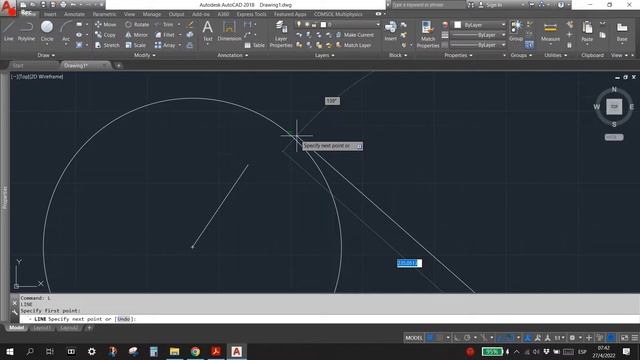Click the Mirror tool
Image resolution: width=640 pixels, height=360 pixels.
pos(136,35)
